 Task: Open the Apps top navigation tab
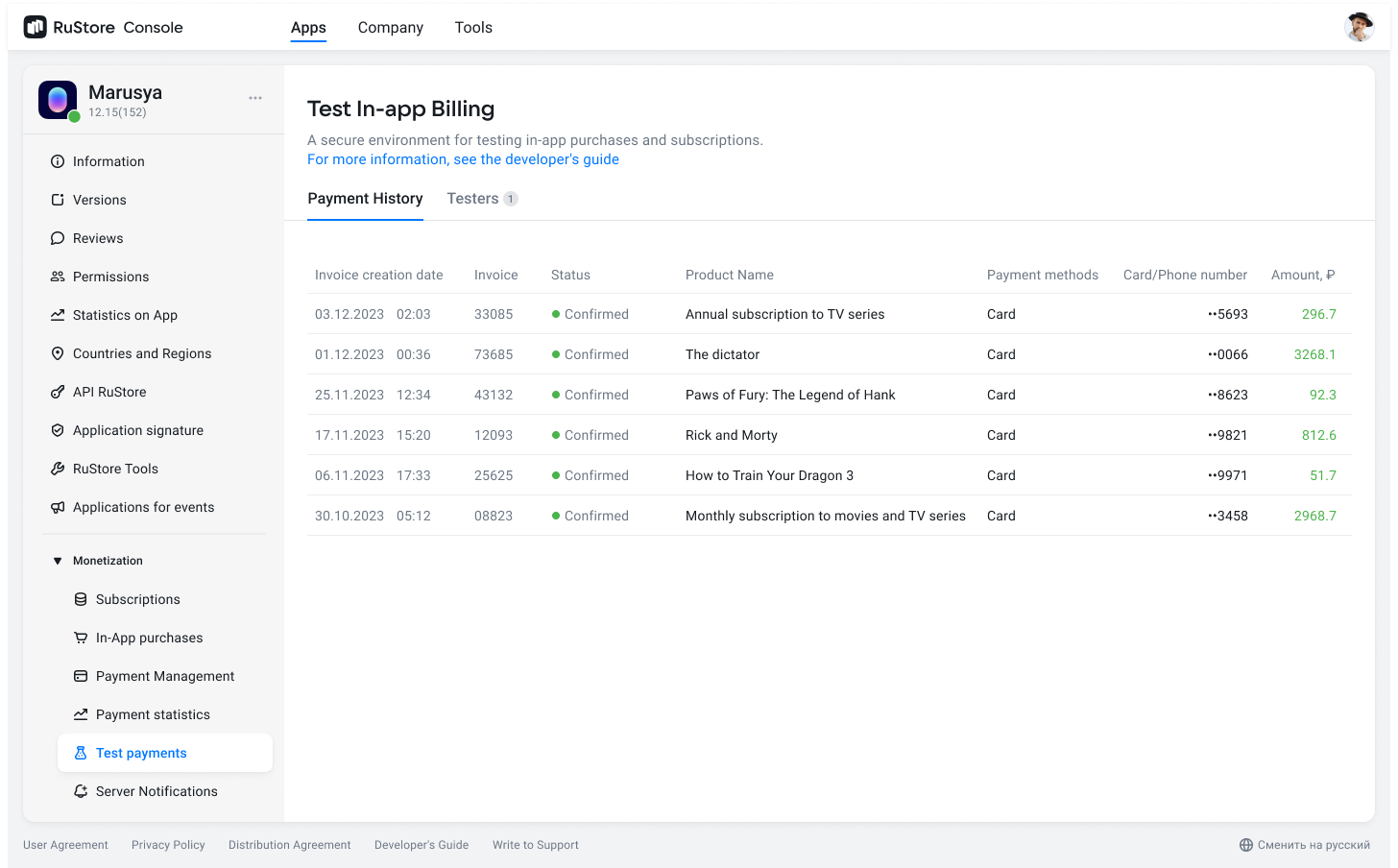308,27
